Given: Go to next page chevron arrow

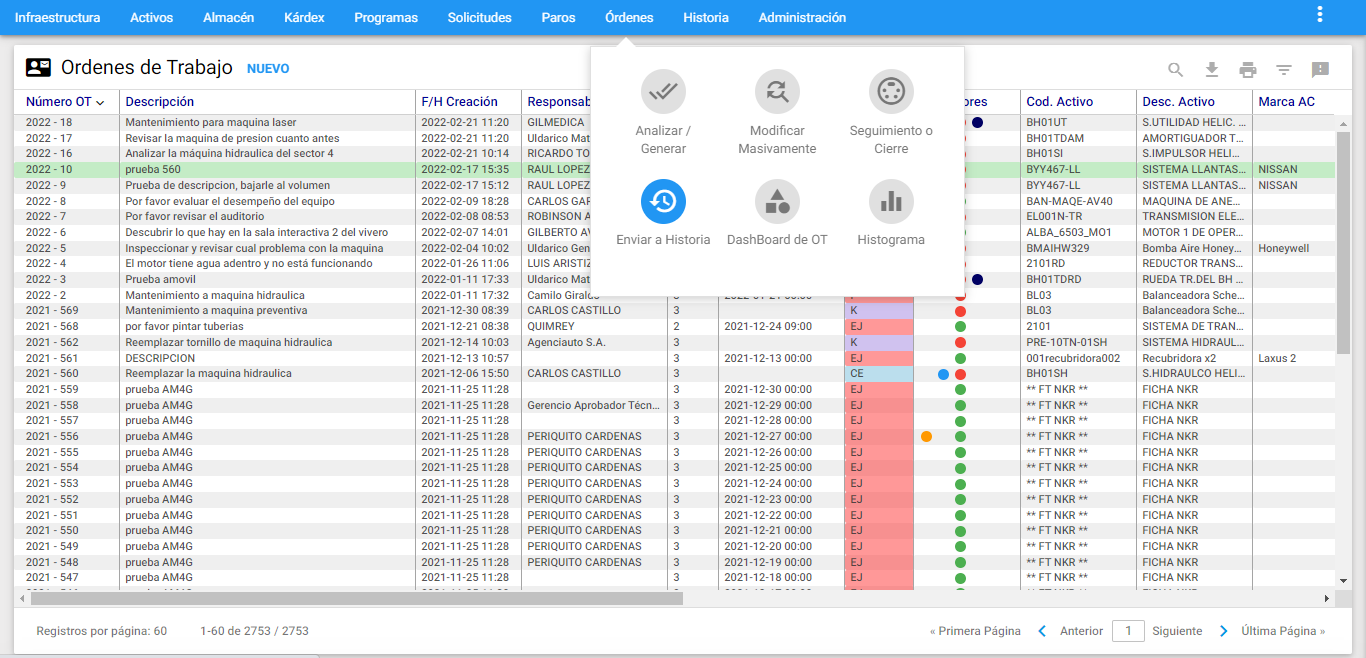Looking at the screenshot, I should coord(1223,631).
